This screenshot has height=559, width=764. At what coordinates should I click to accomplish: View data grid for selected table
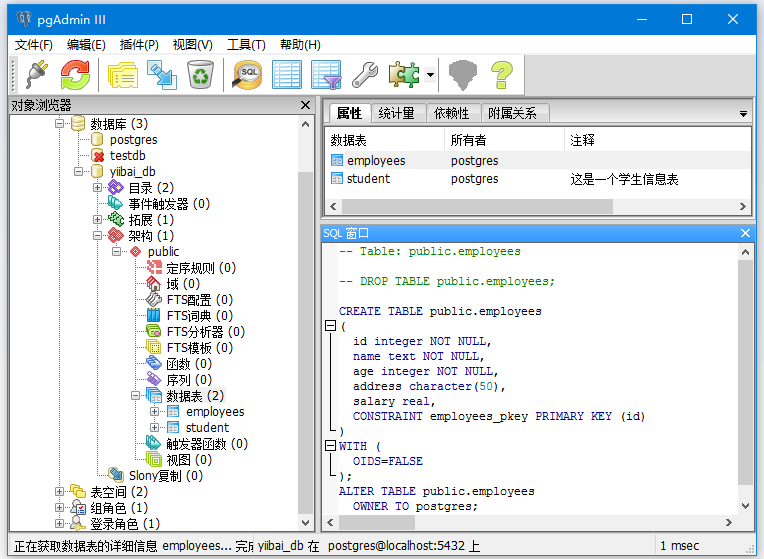point(287,75)
